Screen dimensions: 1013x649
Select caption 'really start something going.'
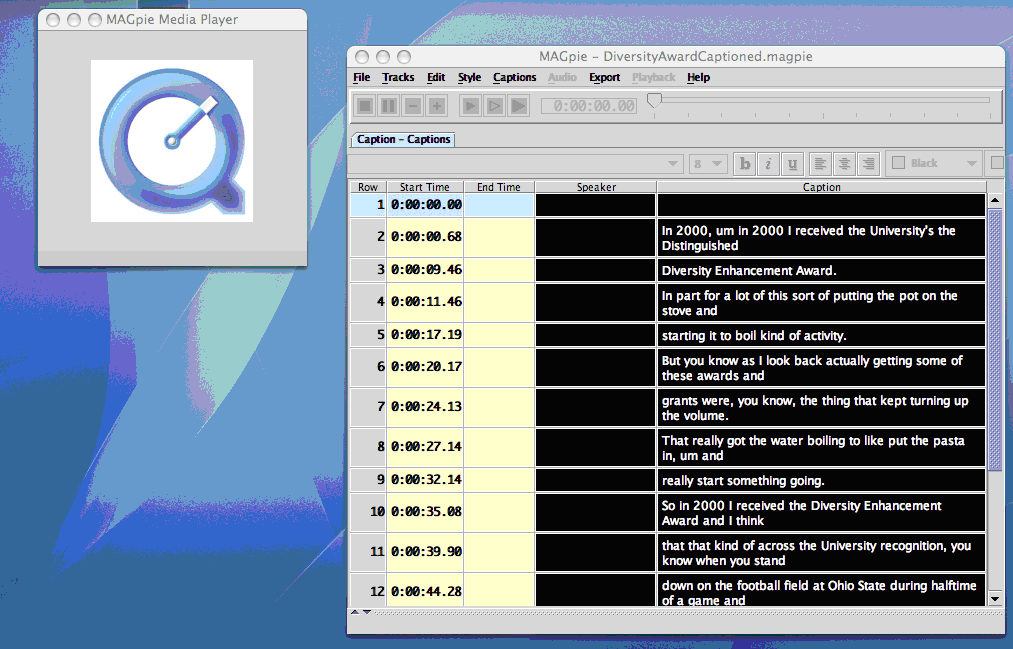(821, 480)
